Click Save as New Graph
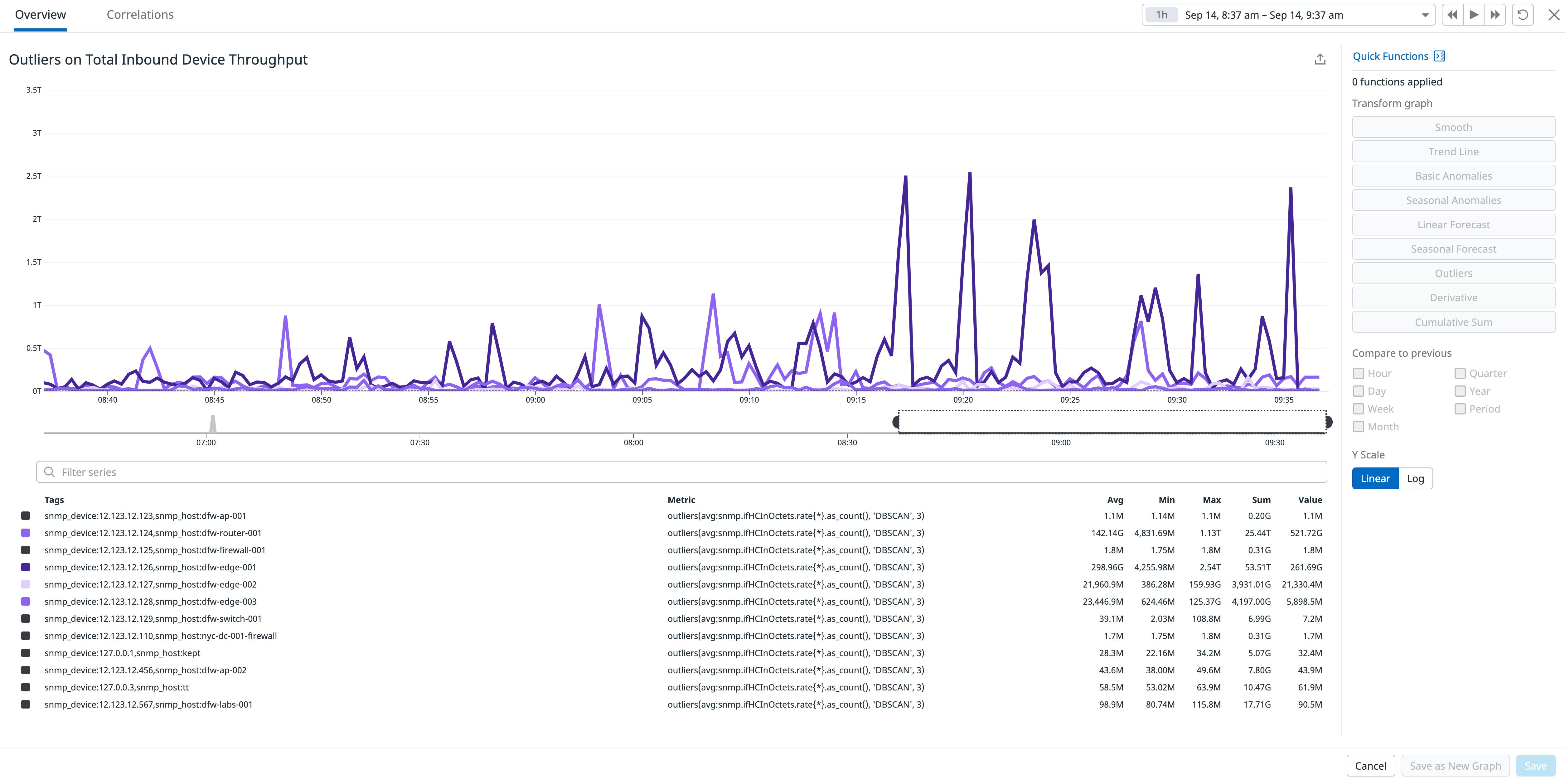This screenshot has width=1565, height=784. click(x=1456, y=765)
